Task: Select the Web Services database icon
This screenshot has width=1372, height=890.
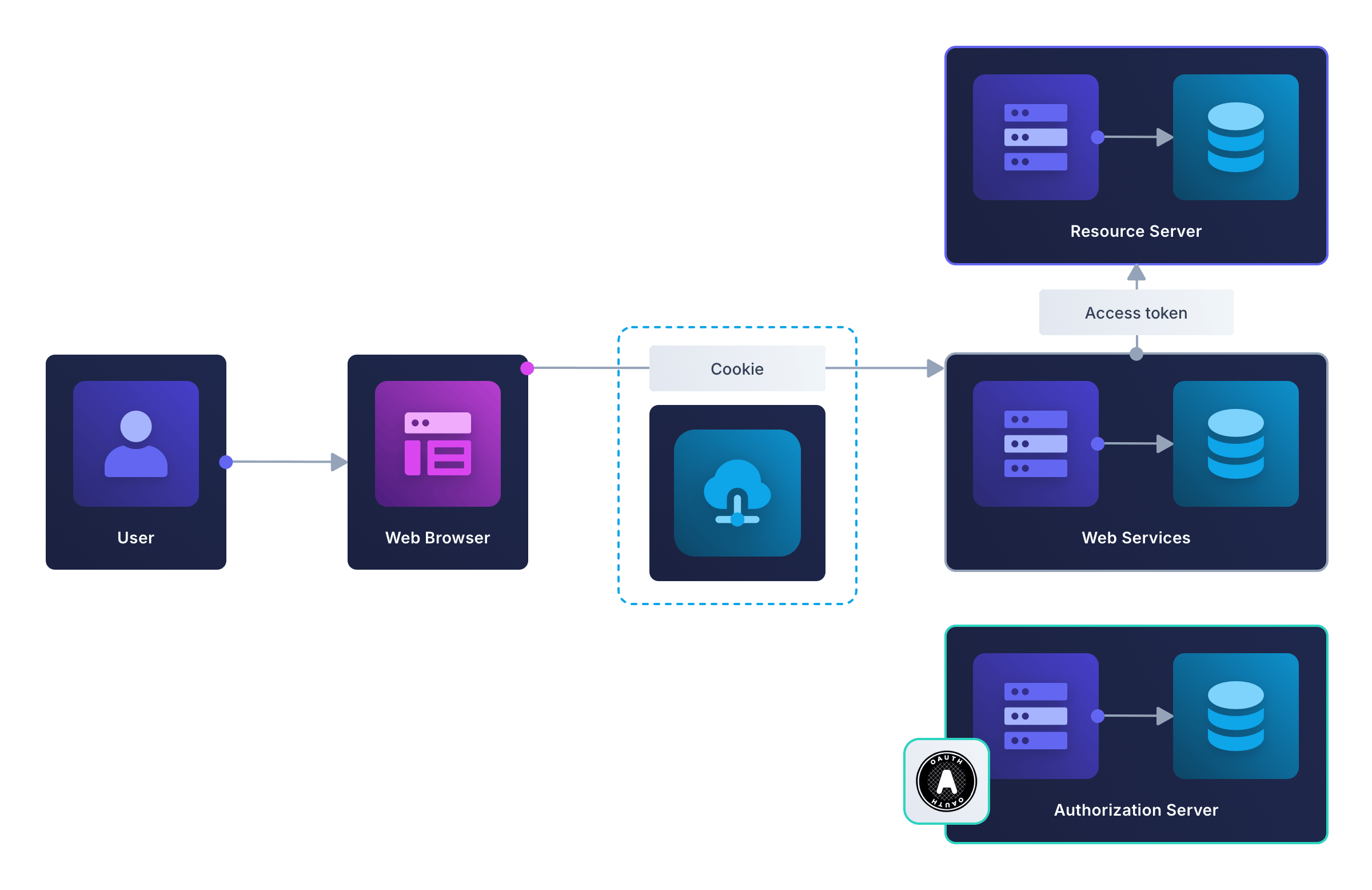Action: point(1235,443)
